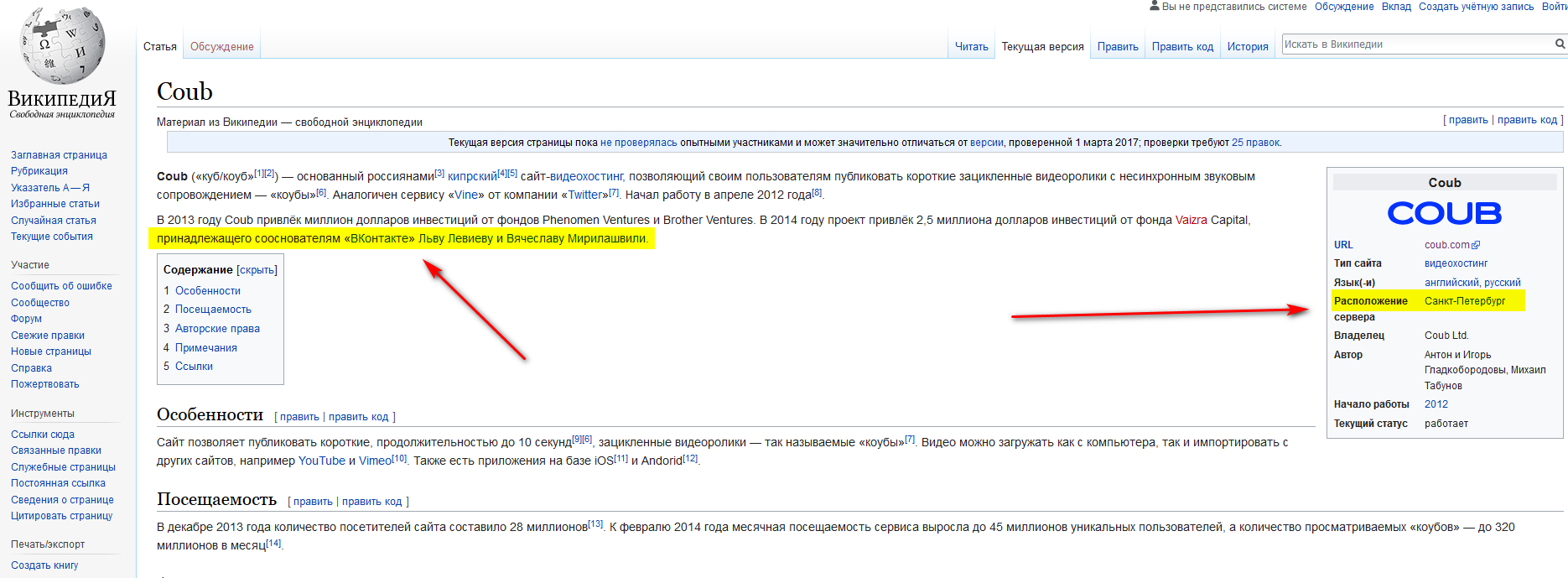
Task: Click править beside Особенности heading
Action: click(x=299, y=417)
